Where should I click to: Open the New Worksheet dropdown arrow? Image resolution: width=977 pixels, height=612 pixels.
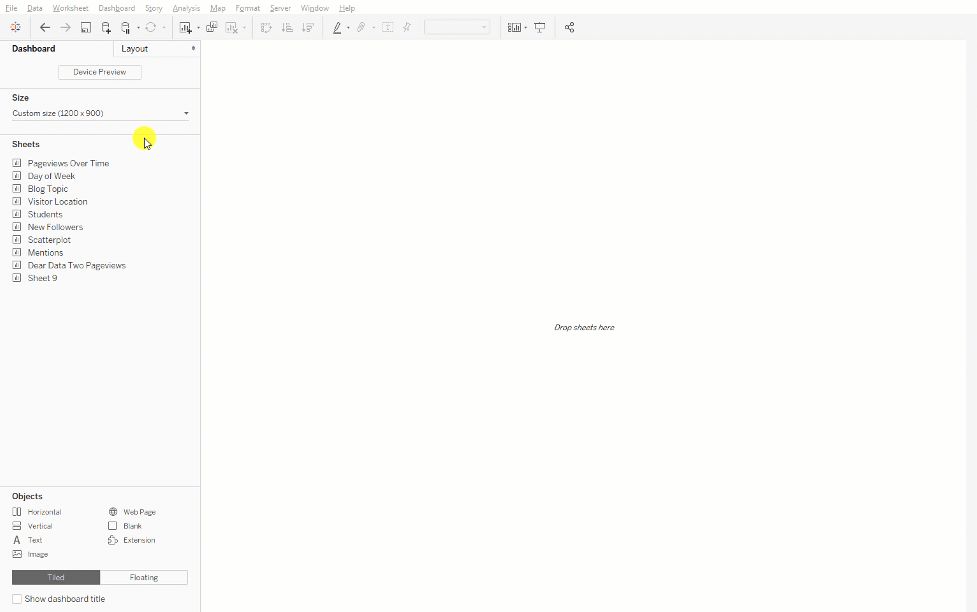click(x=198, y=28)
